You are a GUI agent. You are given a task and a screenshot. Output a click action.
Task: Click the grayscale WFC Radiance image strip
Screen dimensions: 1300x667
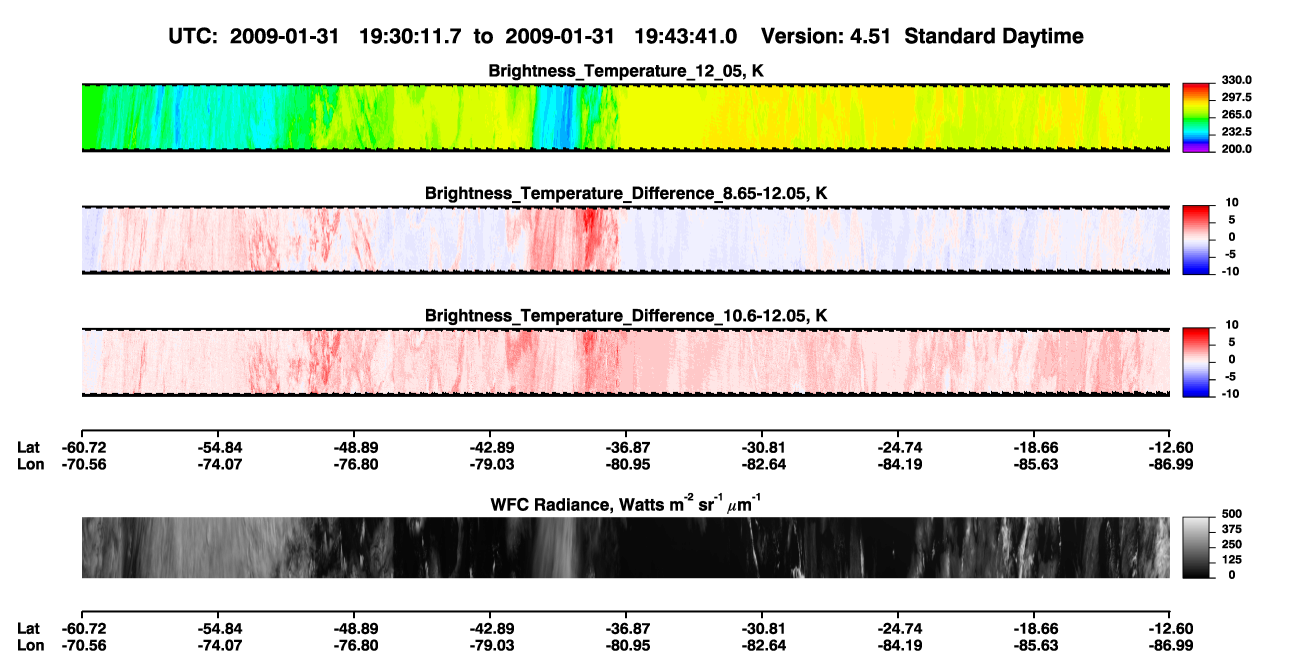pos(626,547)
